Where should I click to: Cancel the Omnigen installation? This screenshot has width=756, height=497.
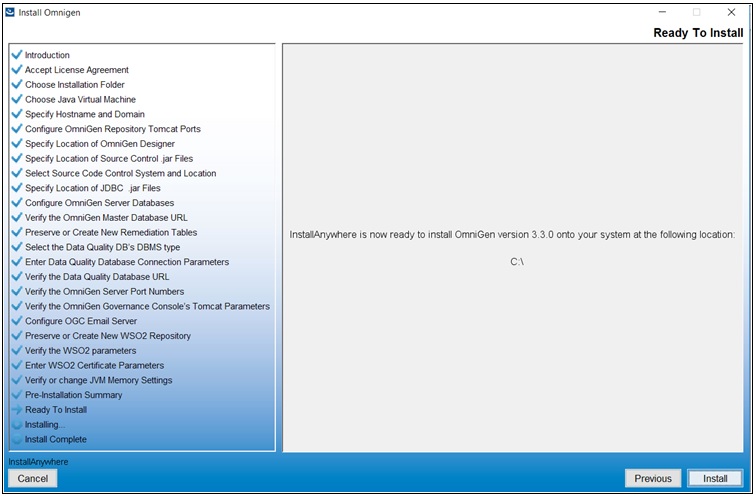click(x=33, y=478)
